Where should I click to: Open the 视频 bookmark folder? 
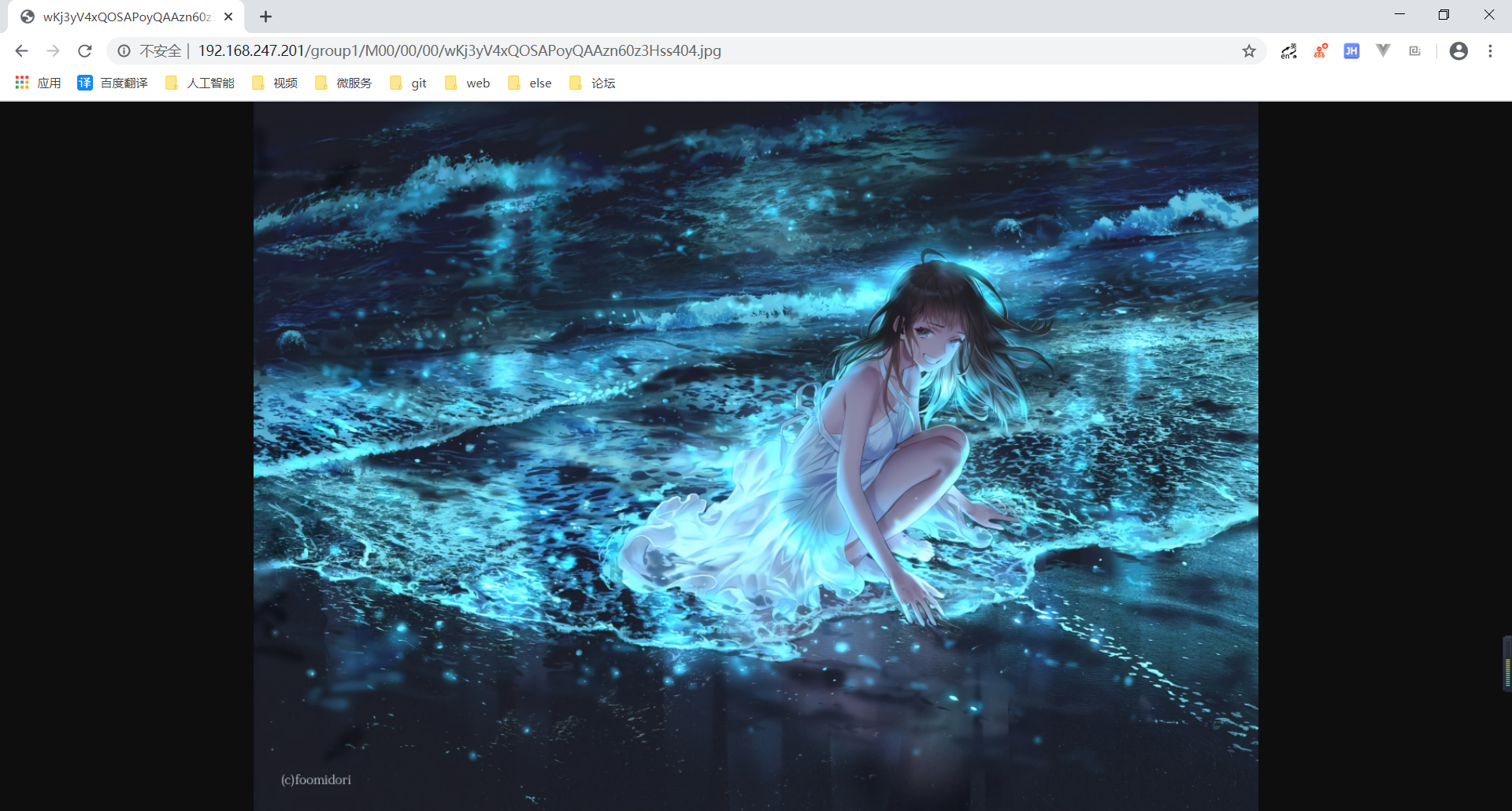[x=275, y=83]
